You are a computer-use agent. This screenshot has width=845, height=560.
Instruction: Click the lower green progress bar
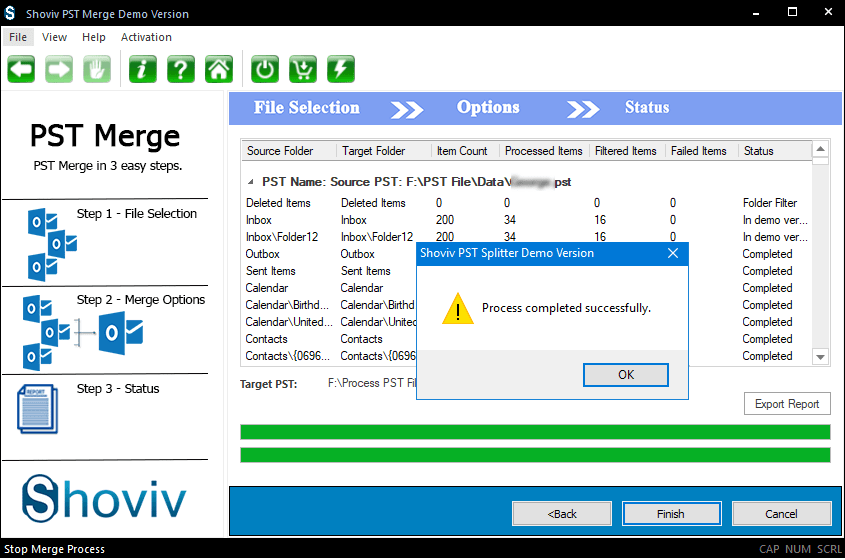[x=535, y=455]
